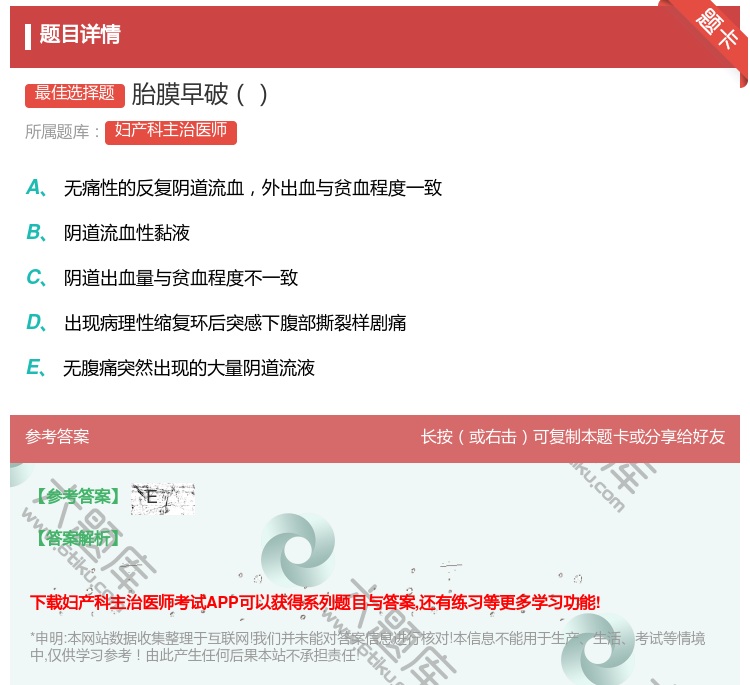This screenshot has height=685, width=750.
Task: Select option A 无痛性的反复阴道流血
Action: tap(253, 188)
